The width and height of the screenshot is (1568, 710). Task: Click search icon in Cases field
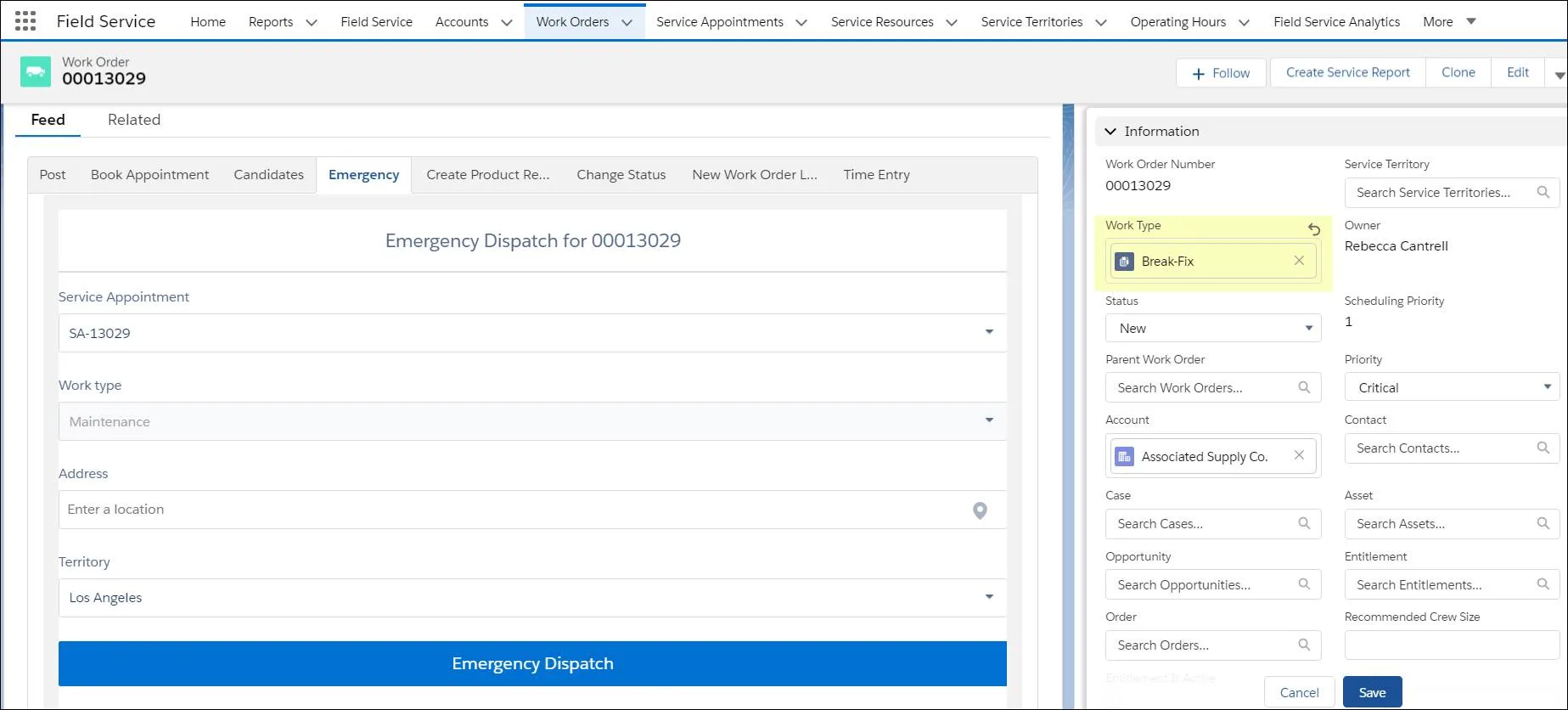pos(1304,523)
